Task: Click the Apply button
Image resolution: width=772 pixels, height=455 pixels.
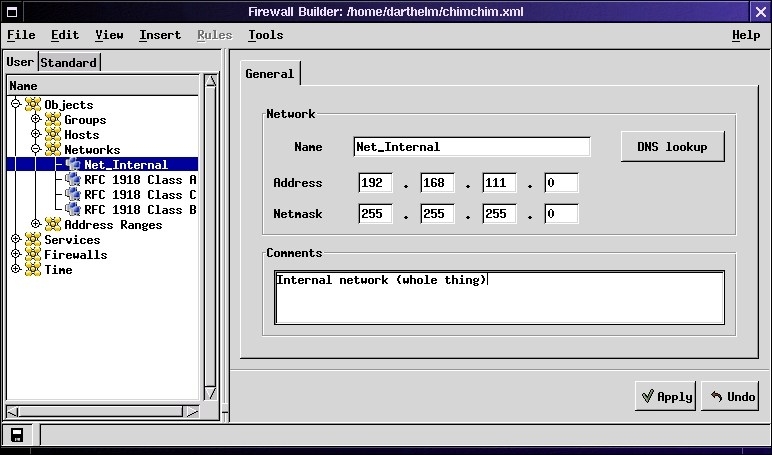Action: point(665,396)
